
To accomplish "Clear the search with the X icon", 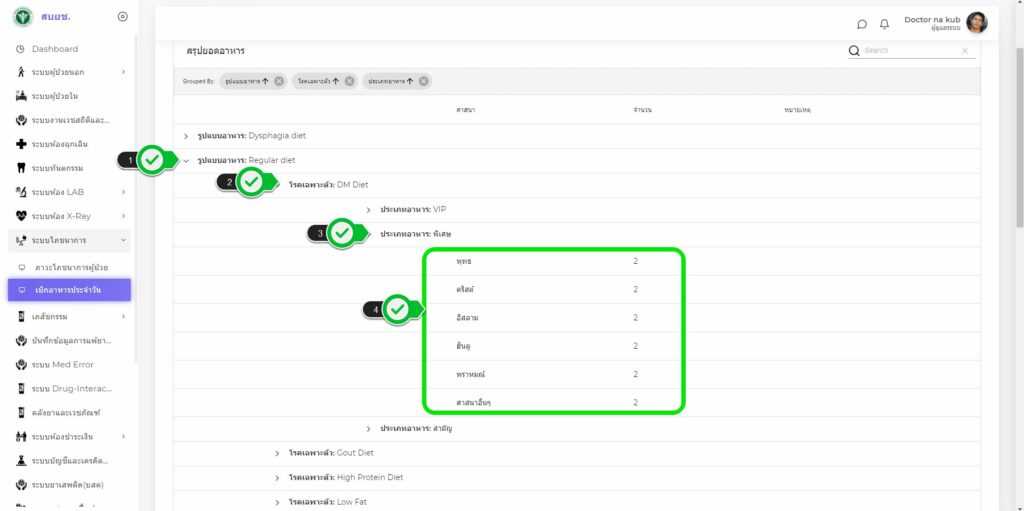I will coord(964,51).
